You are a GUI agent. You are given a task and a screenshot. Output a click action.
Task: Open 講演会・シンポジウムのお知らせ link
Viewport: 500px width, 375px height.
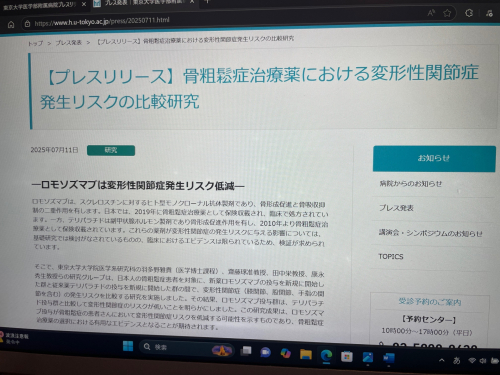coord(430,233)
